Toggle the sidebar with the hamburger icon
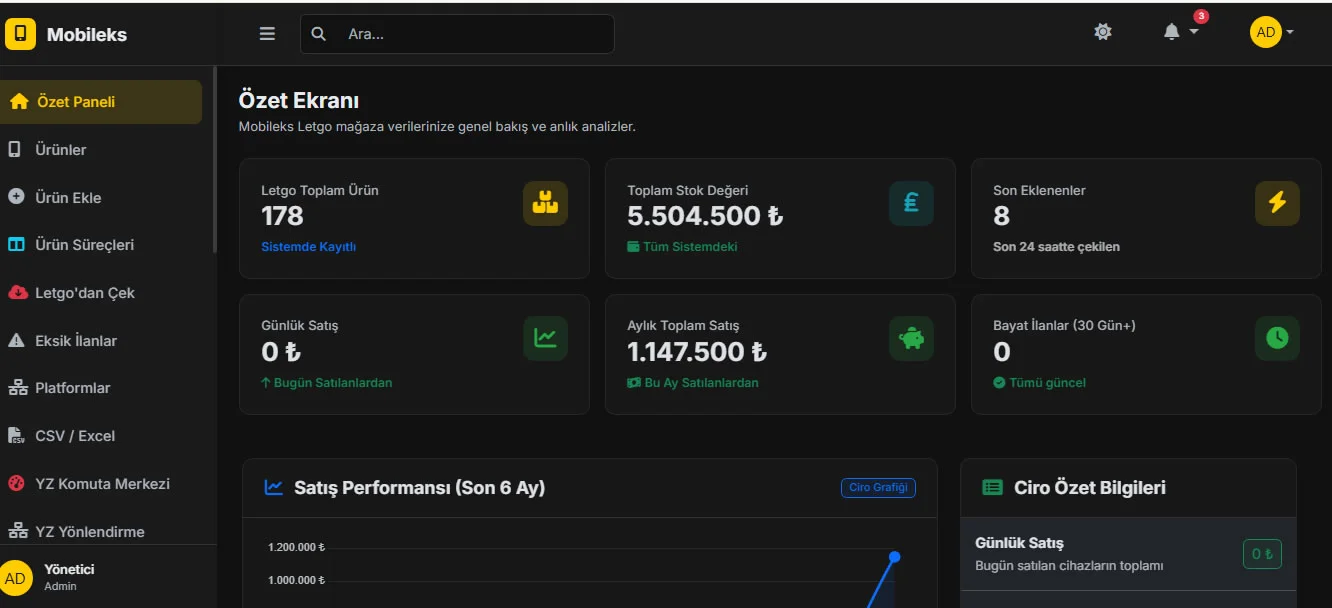The image size is (1332, 608). (x=267, y=34)
